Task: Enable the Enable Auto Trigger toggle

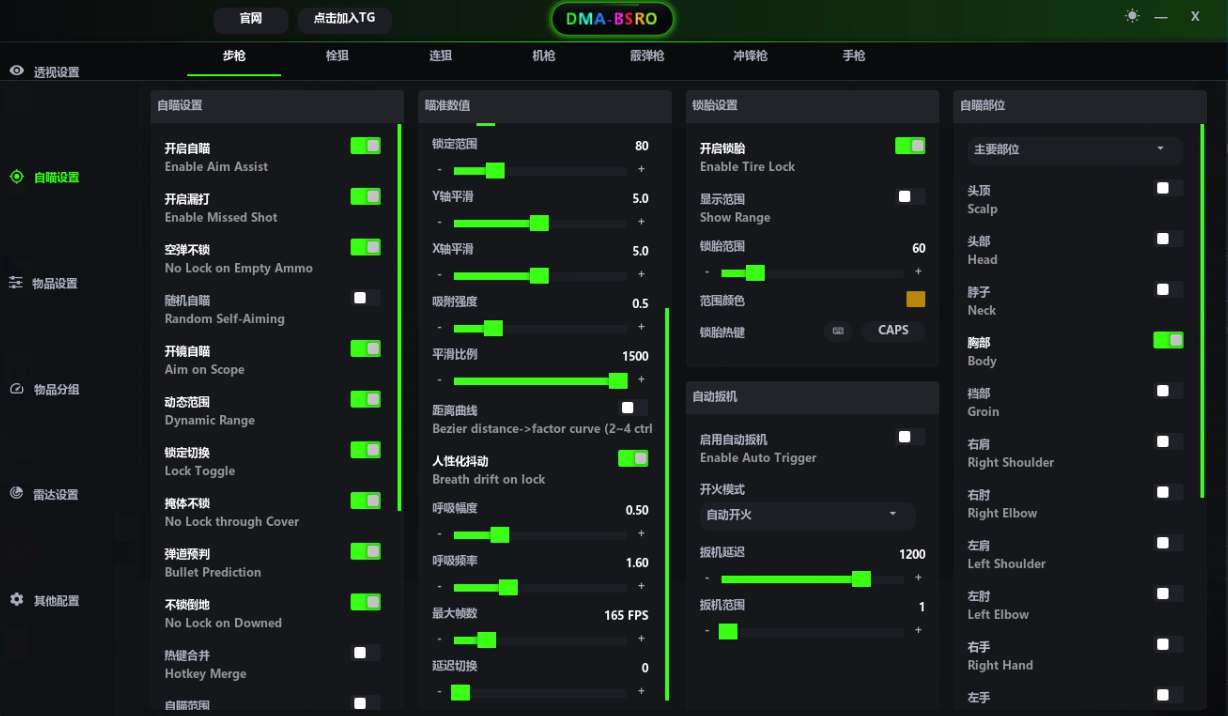Action: 910,437
